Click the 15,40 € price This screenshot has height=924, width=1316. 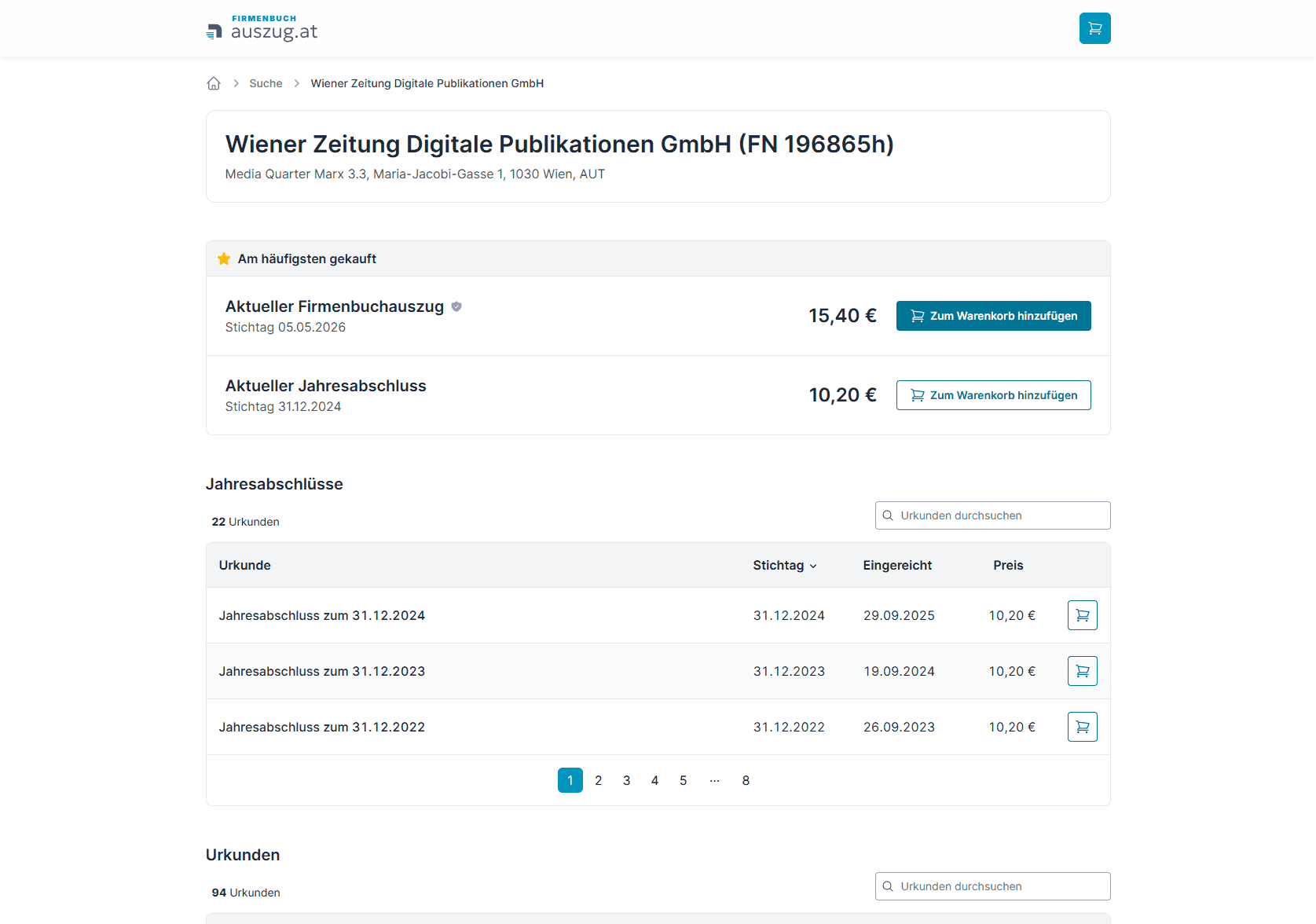pos(843,316)
